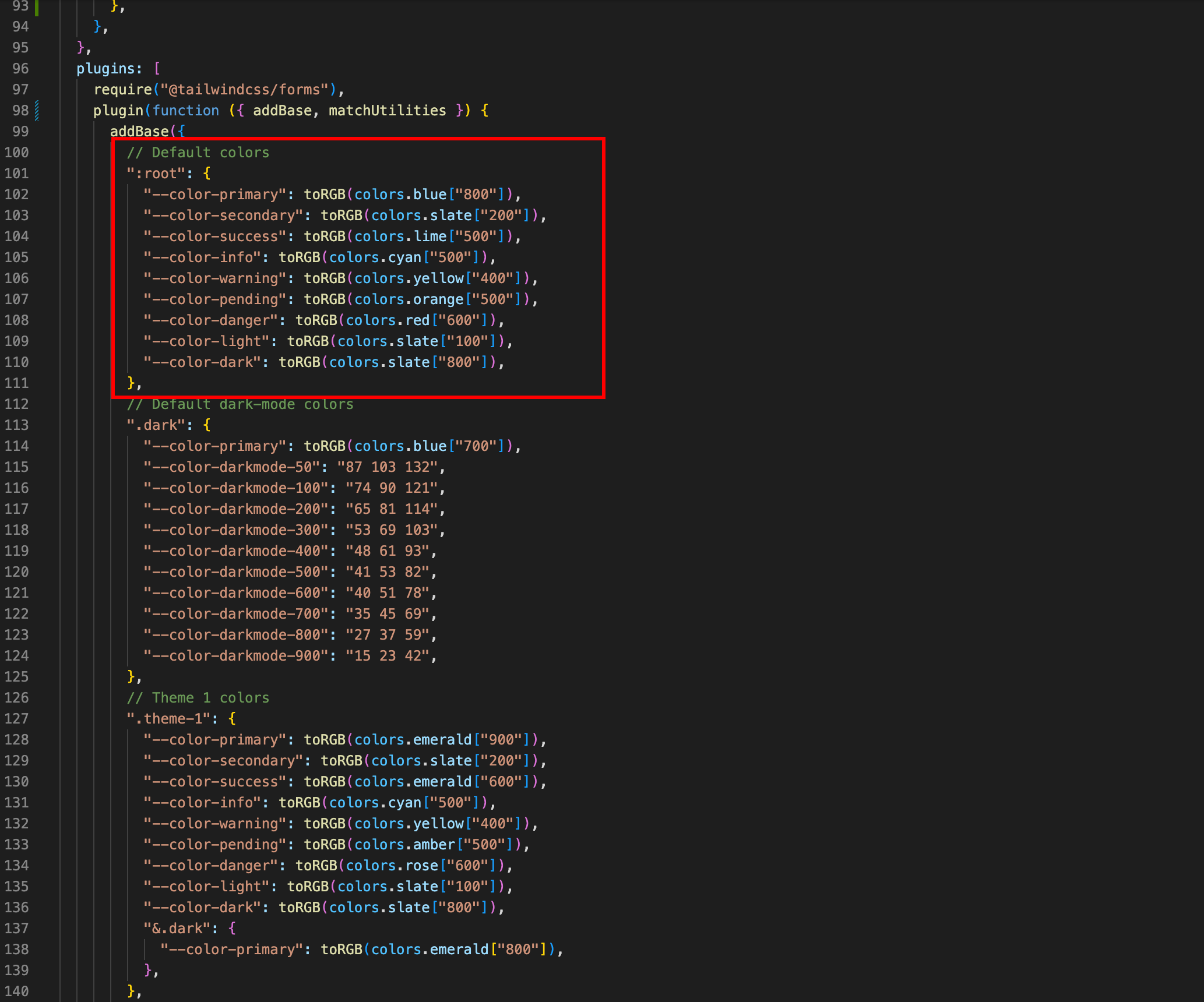Place cursor on the "// Default colors" comment
Screen dimensions: 1204x1002
198,153
